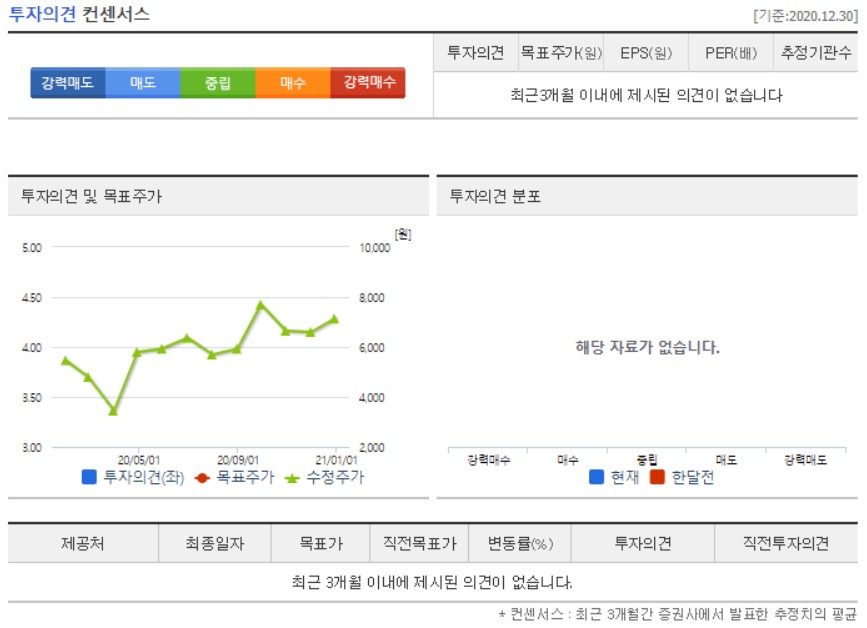Click the 투자의견 및 목표주가 chart heading
Image resolution: width=867 pixels, height=628 pixels.
(x=91, y=196)
